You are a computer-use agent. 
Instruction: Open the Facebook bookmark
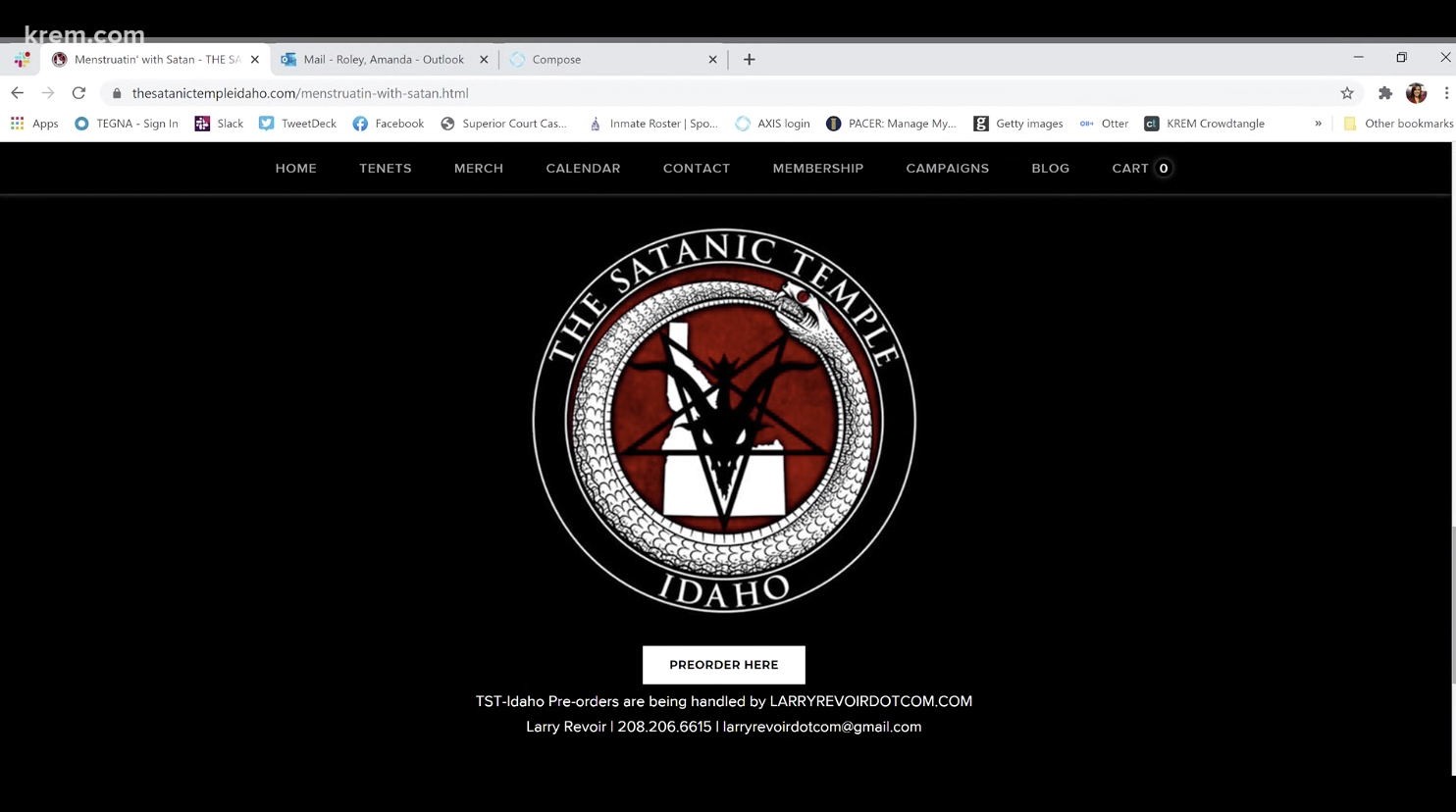click(x=389, y=124)
